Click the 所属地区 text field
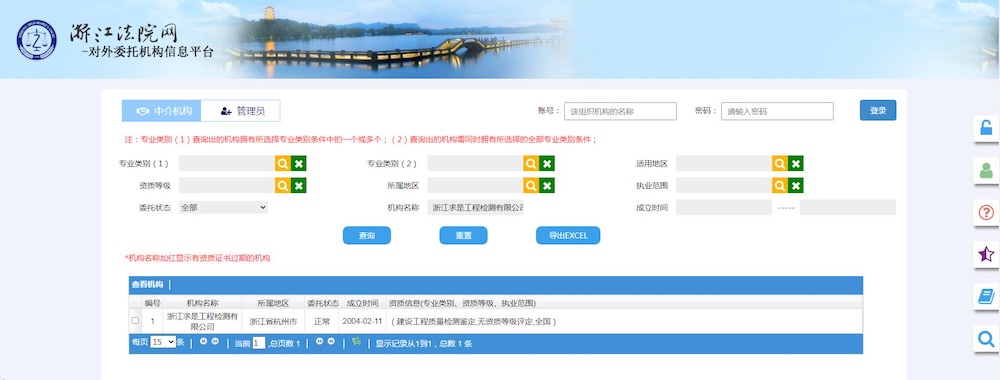The width and height of the screenshot is (1000, 380). (475, 186)
